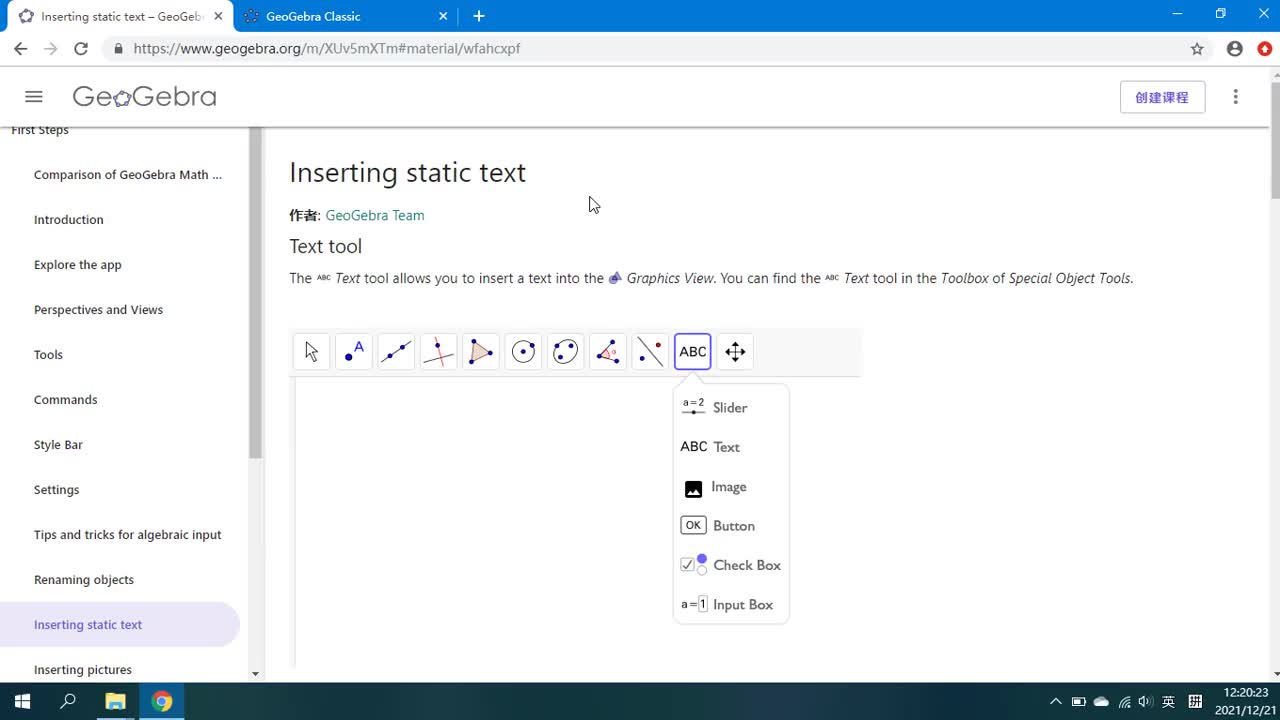This screenshot has height=720, width=1280.
Task: Select Circle with Center through Point tool
Action: pyautogui.click(x=523, y=352)
